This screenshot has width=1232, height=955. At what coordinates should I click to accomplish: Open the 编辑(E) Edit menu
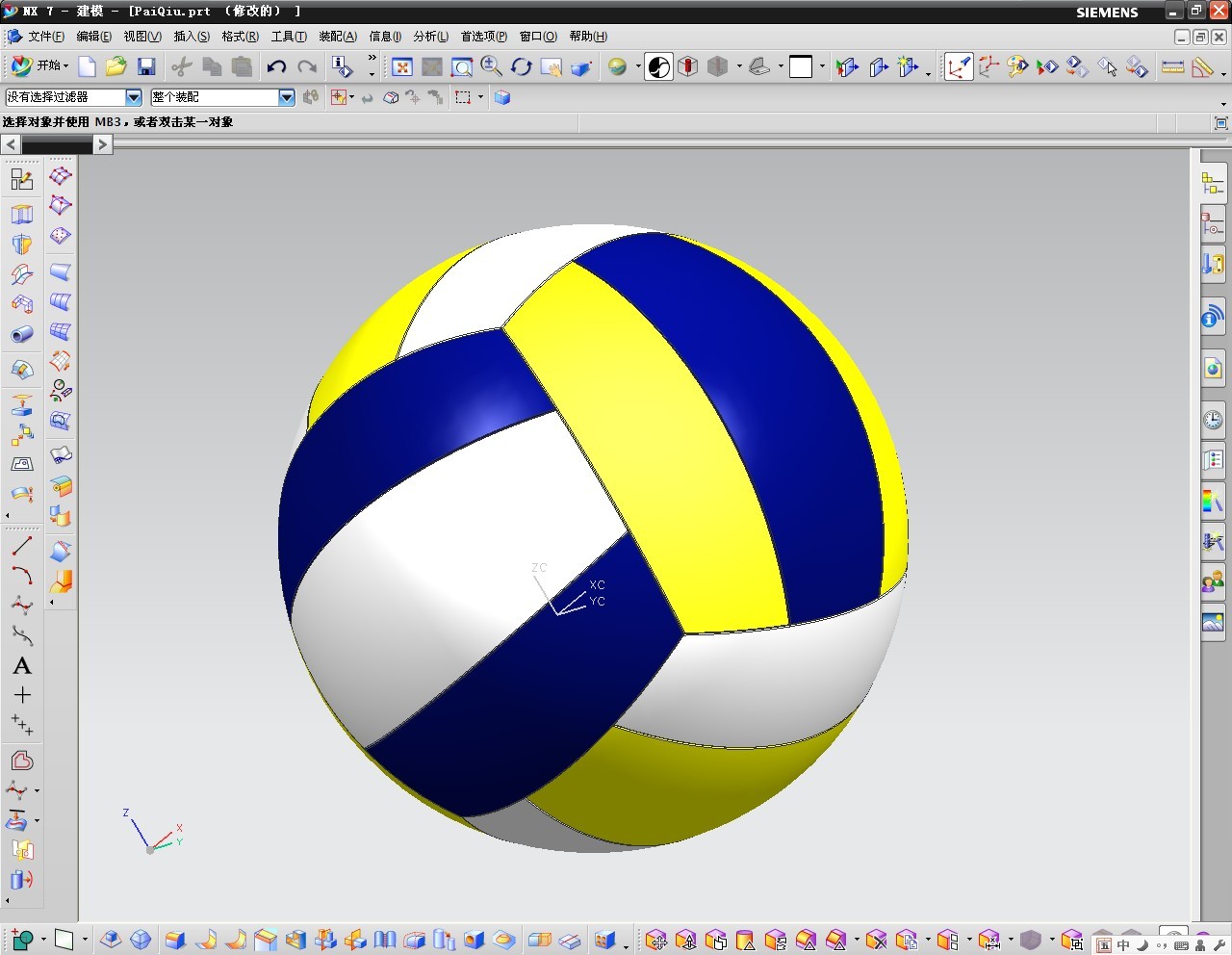[94, 37]
